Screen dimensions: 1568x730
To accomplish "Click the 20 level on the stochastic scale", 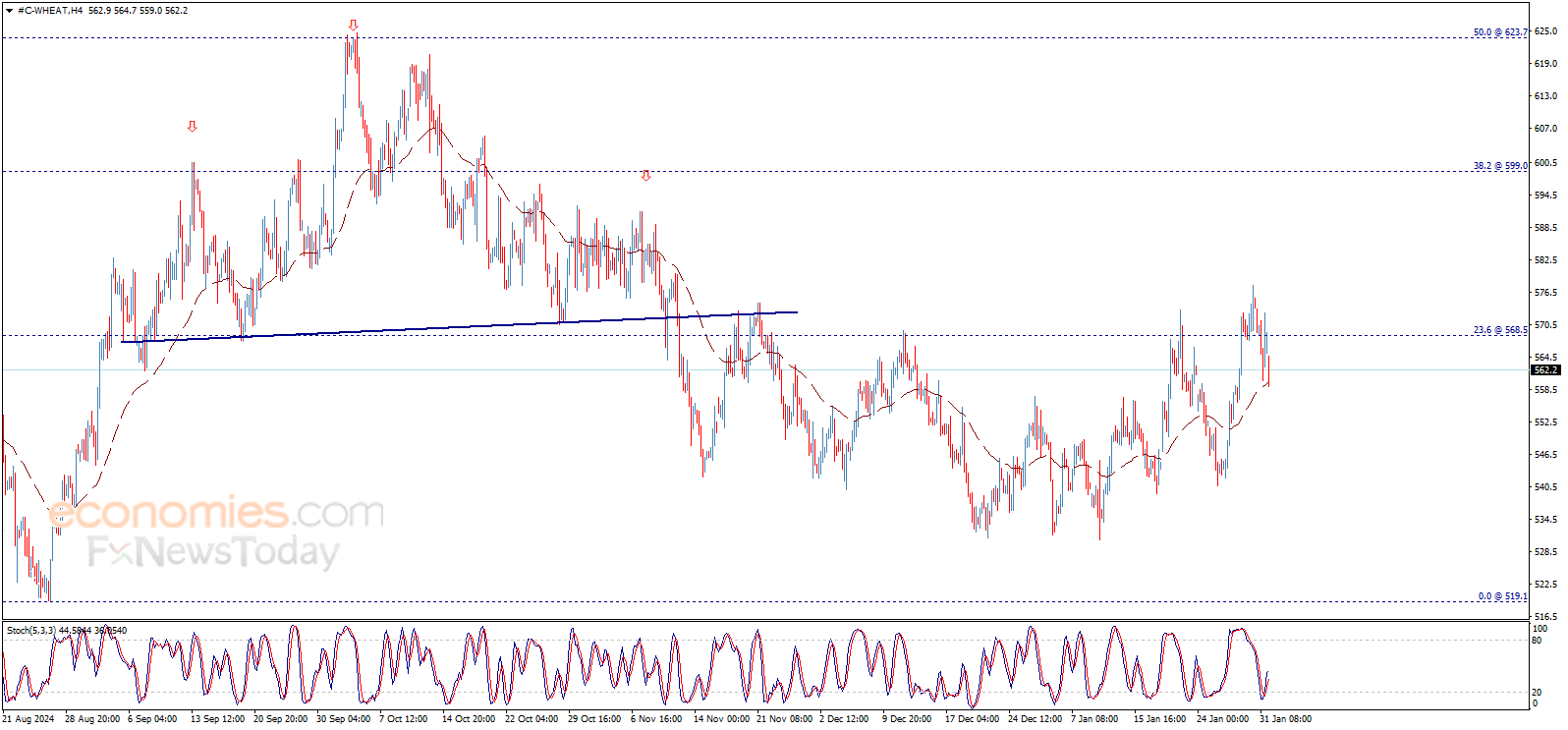I will click(1537, 693).
